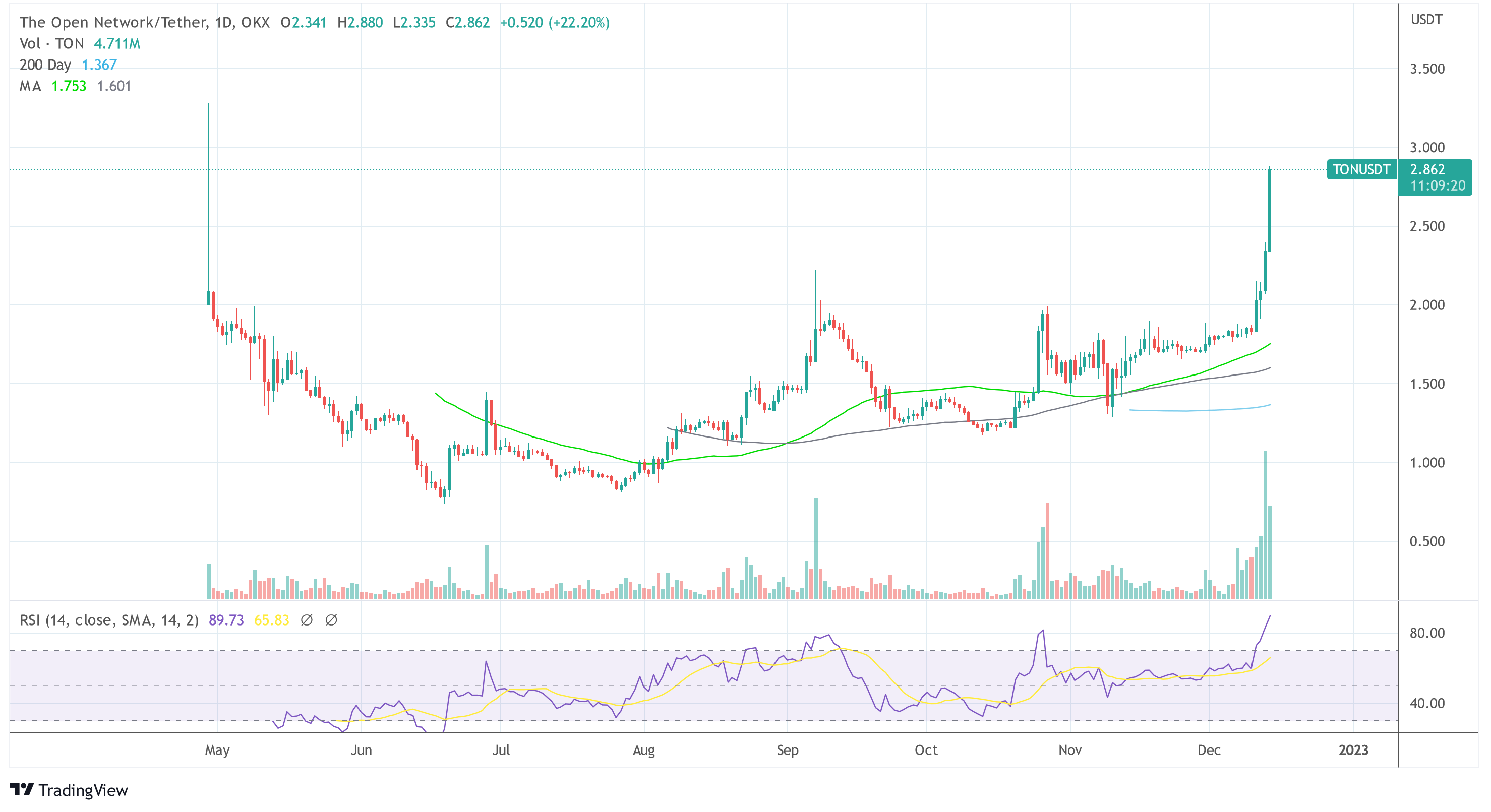
Task: Open The Open Network/Tether symbol title
Action: [x=113, y=22]
